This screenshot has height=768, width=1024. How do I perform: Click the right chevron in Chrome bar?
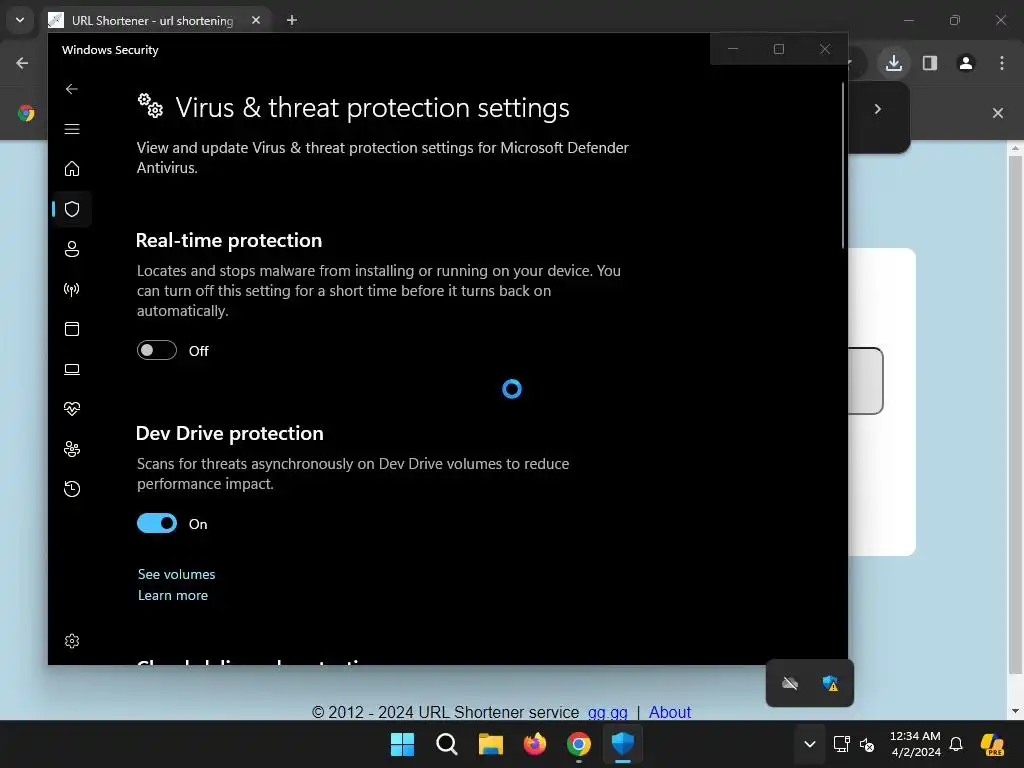click(x=878, y=109)
